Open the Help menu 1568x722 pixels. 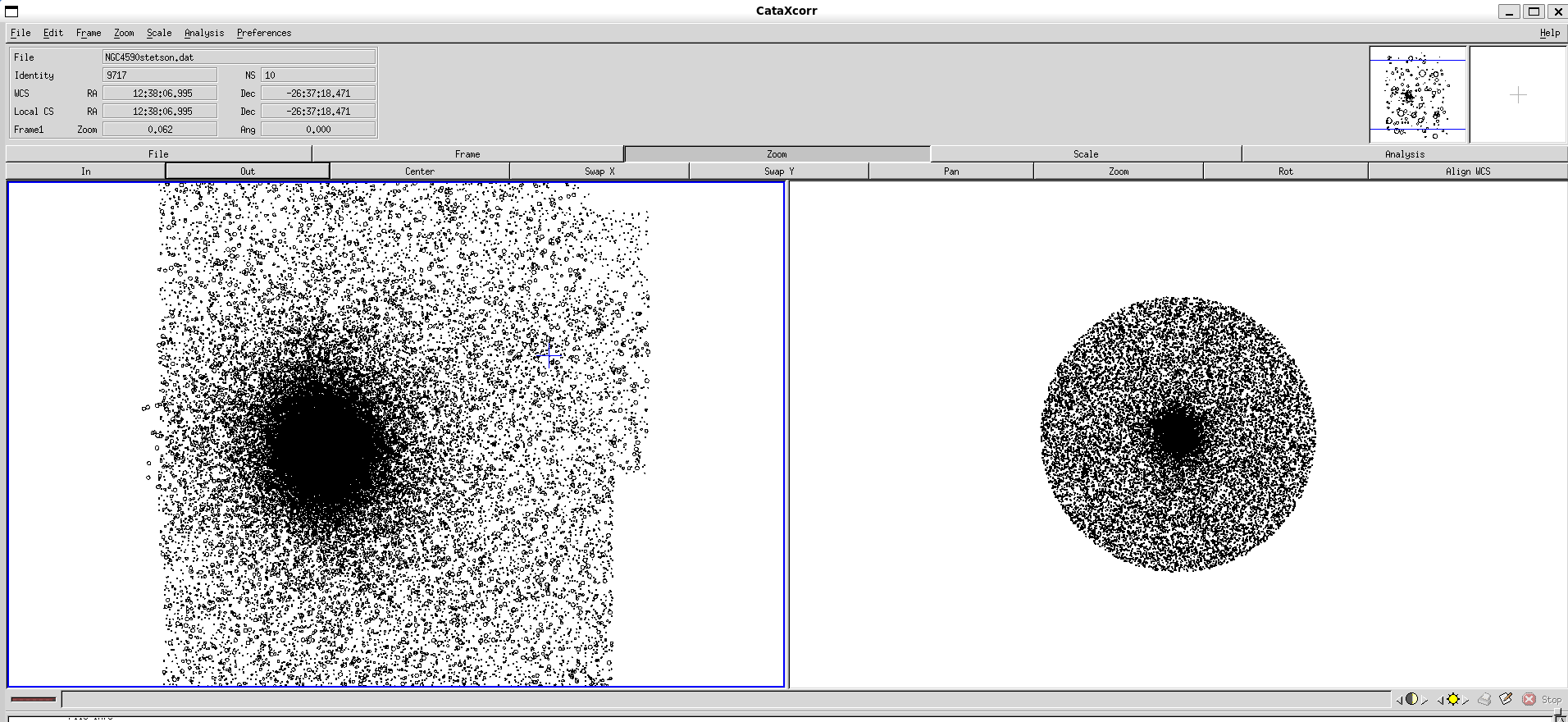coord(1549,33)
